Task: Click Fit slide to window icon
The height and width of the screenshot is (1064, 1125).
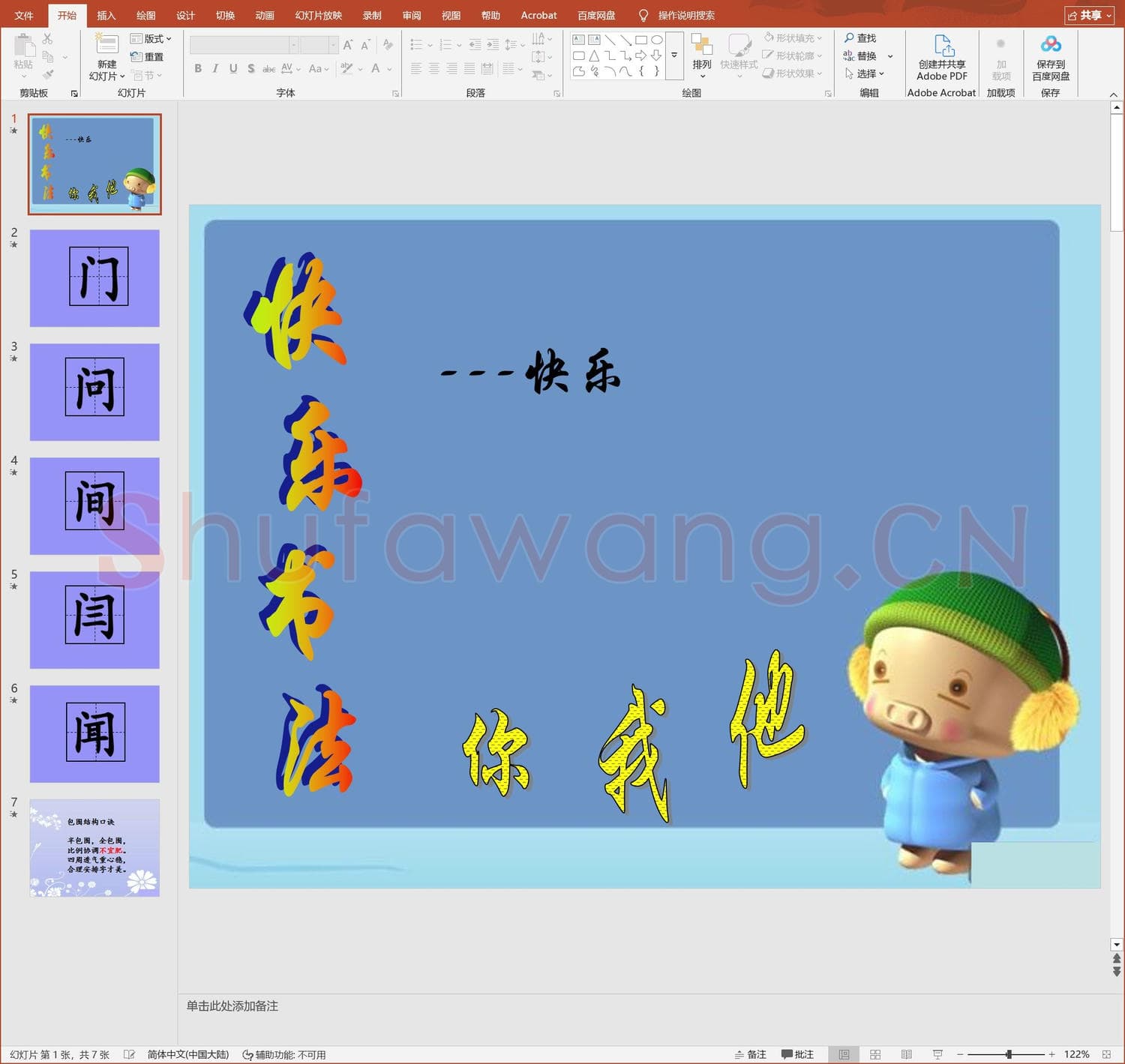Action: pyautogui.click(x=1107, y=1054)
